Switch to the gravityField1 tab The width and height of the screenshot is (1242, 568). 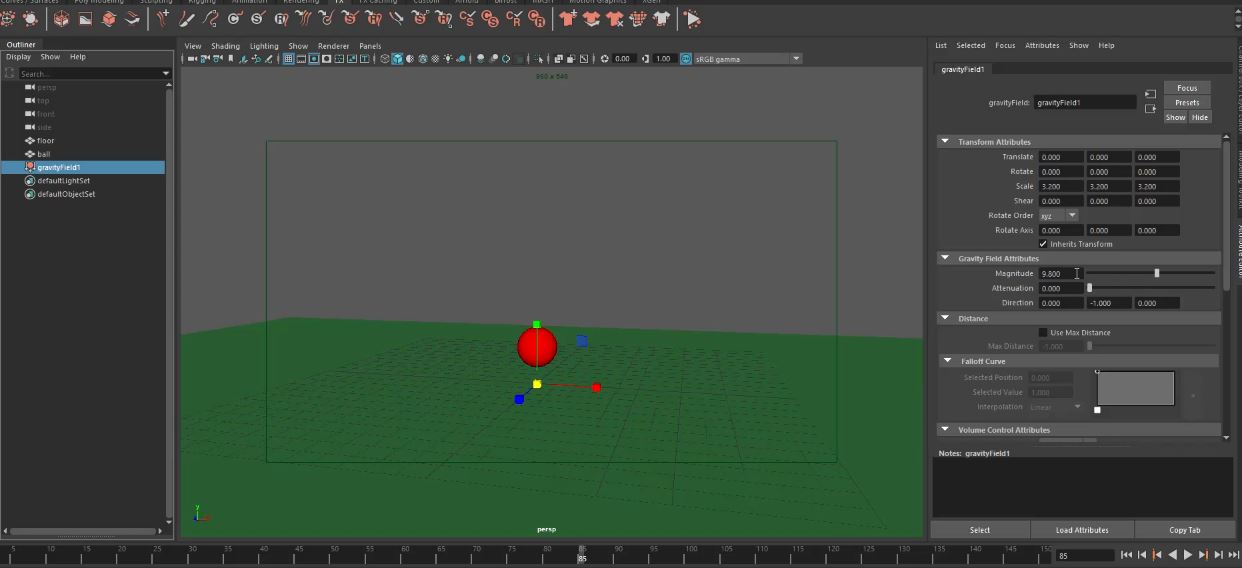click(x=963, y=69)
